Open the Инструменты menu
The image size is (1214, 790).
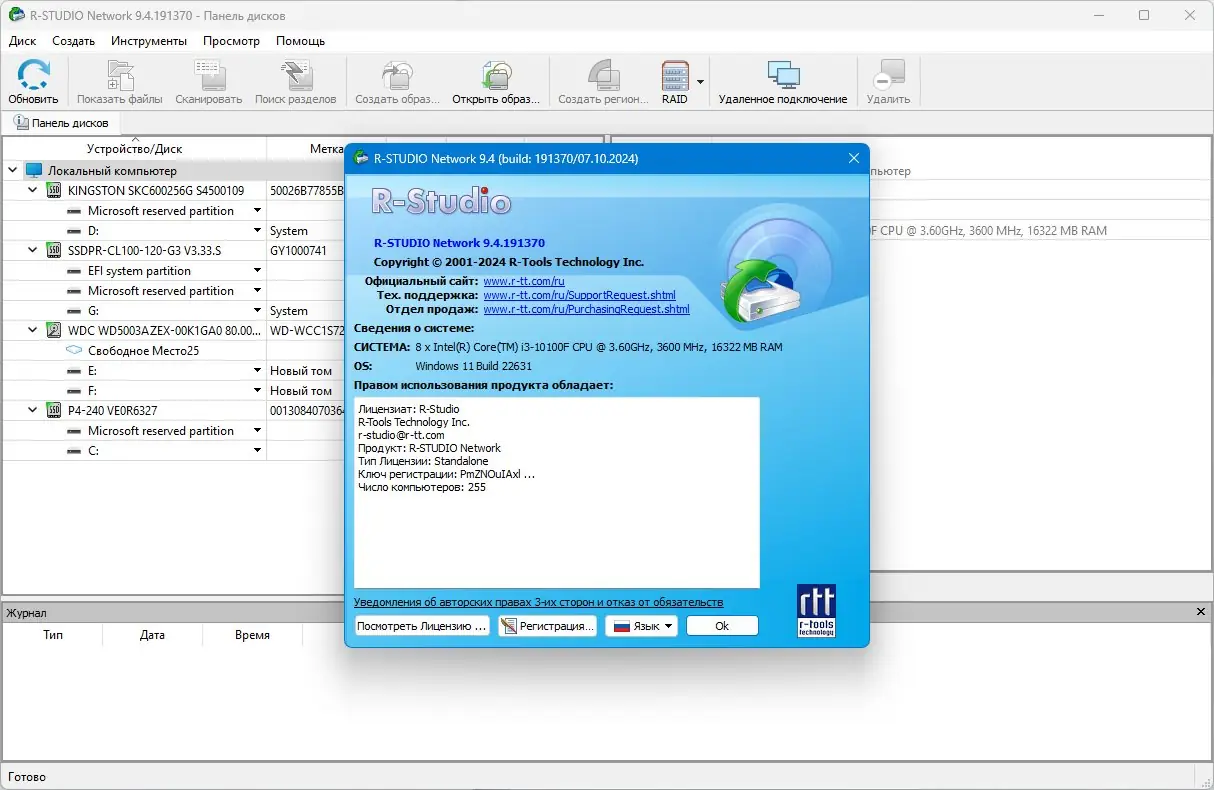click(x=149, y=41)
